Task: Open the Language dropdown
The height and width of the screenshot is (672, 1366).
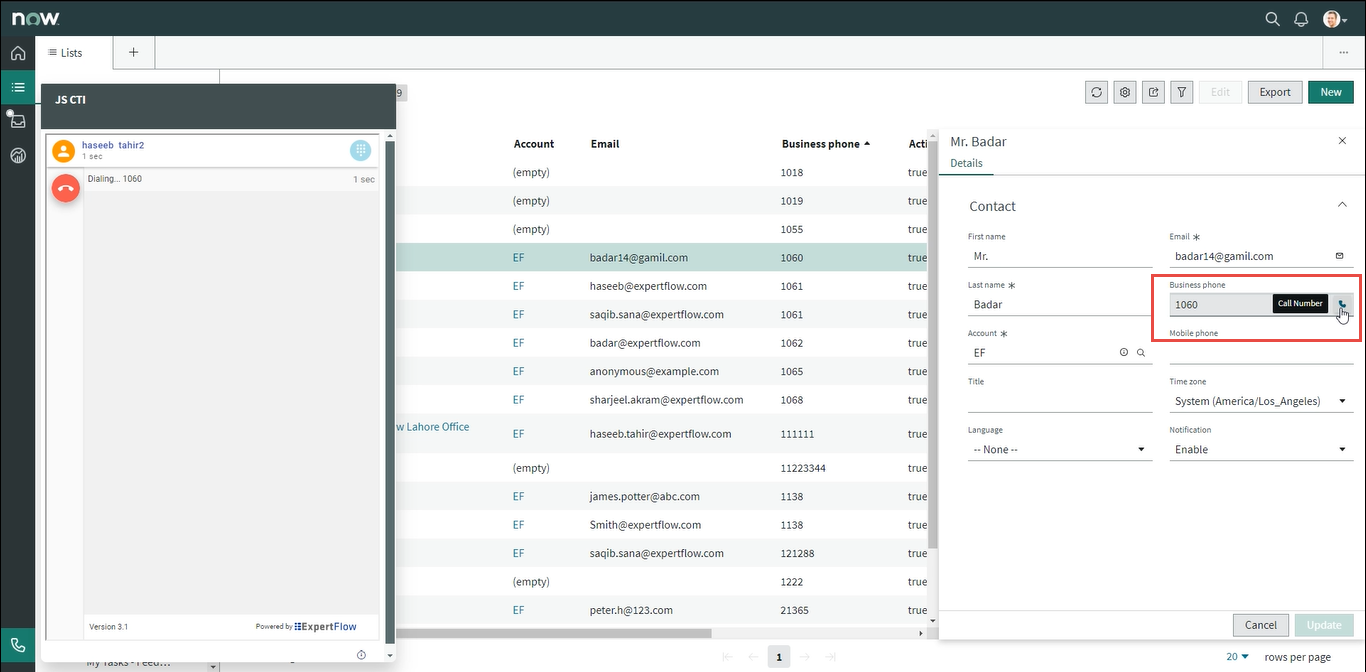Action: [1059, 450]
